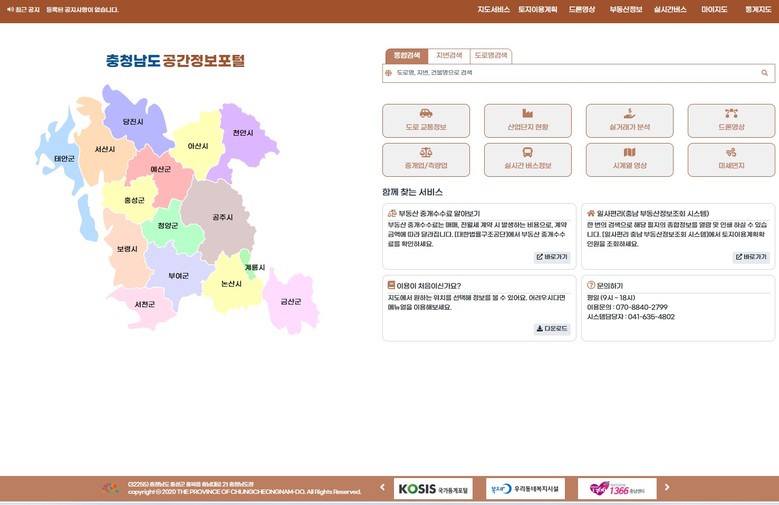Switch to the 지번검색 tab
The width and height of the screenshot is (779, 505).
(449, 56)
